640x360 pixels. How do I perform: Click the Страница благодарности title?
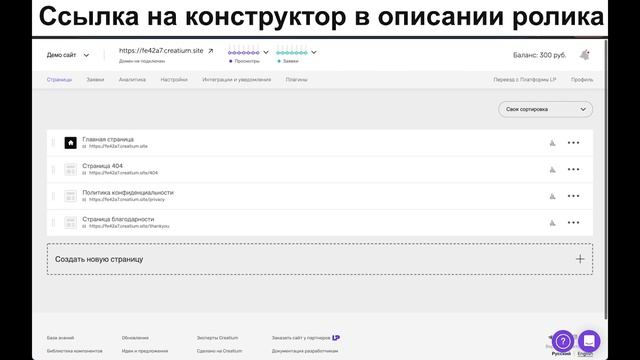pos(118,219)
